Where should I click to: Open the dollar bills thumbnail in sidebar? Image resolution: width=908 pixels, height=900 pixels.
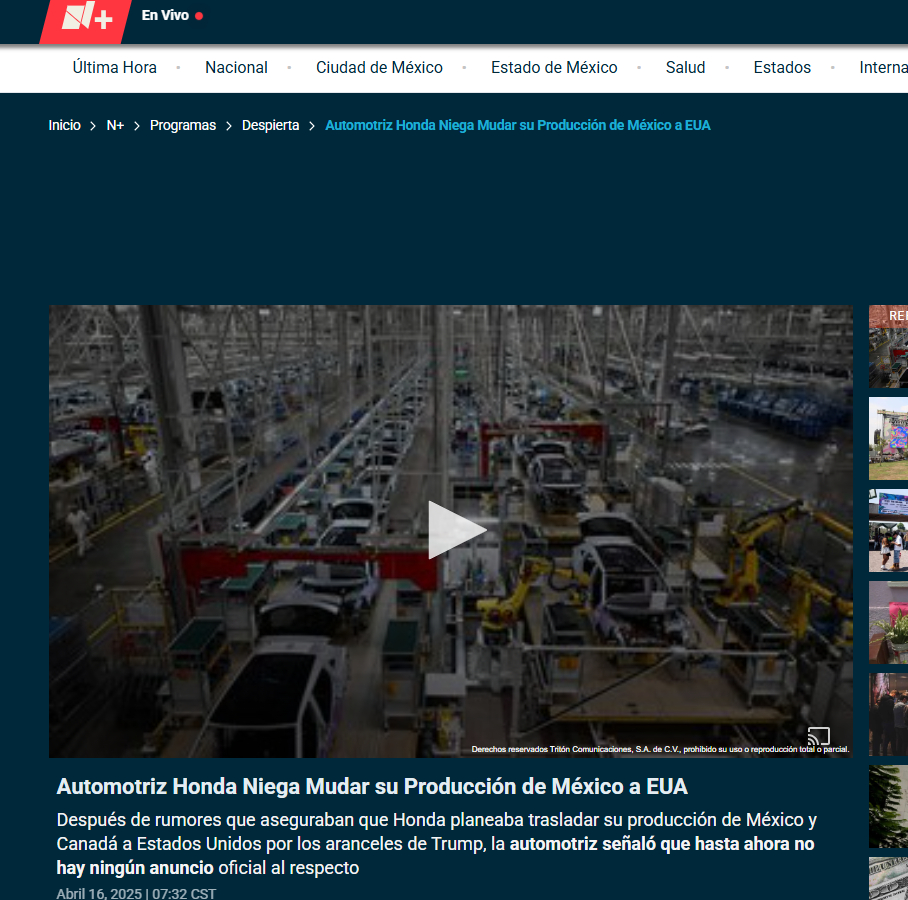point(888,878)
